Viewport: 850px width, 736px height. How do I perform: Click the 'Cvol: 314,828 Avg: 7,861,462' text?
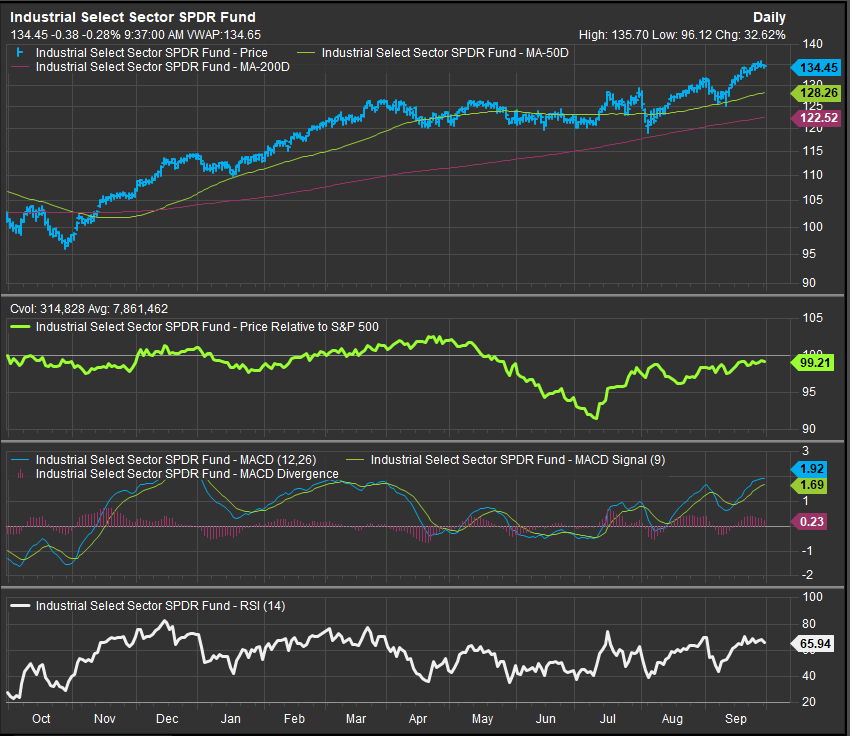tap(89, 309)
